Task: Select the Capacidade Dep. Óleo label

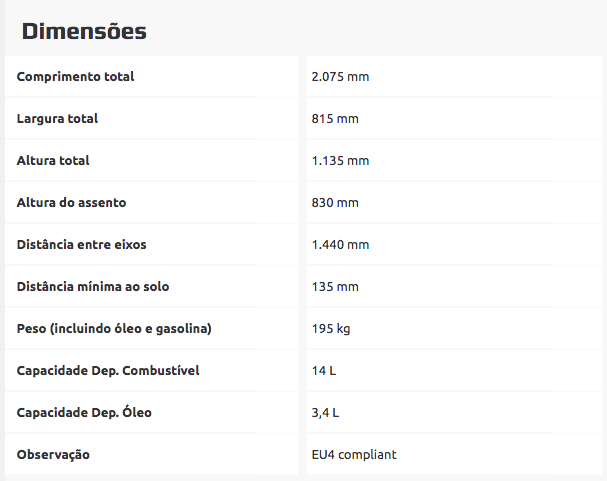Action: click(x=84, y=413)
